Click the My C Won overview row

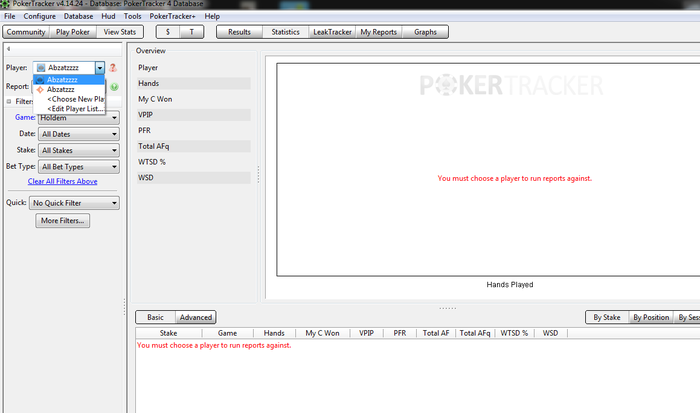click(x=194, y=99)
